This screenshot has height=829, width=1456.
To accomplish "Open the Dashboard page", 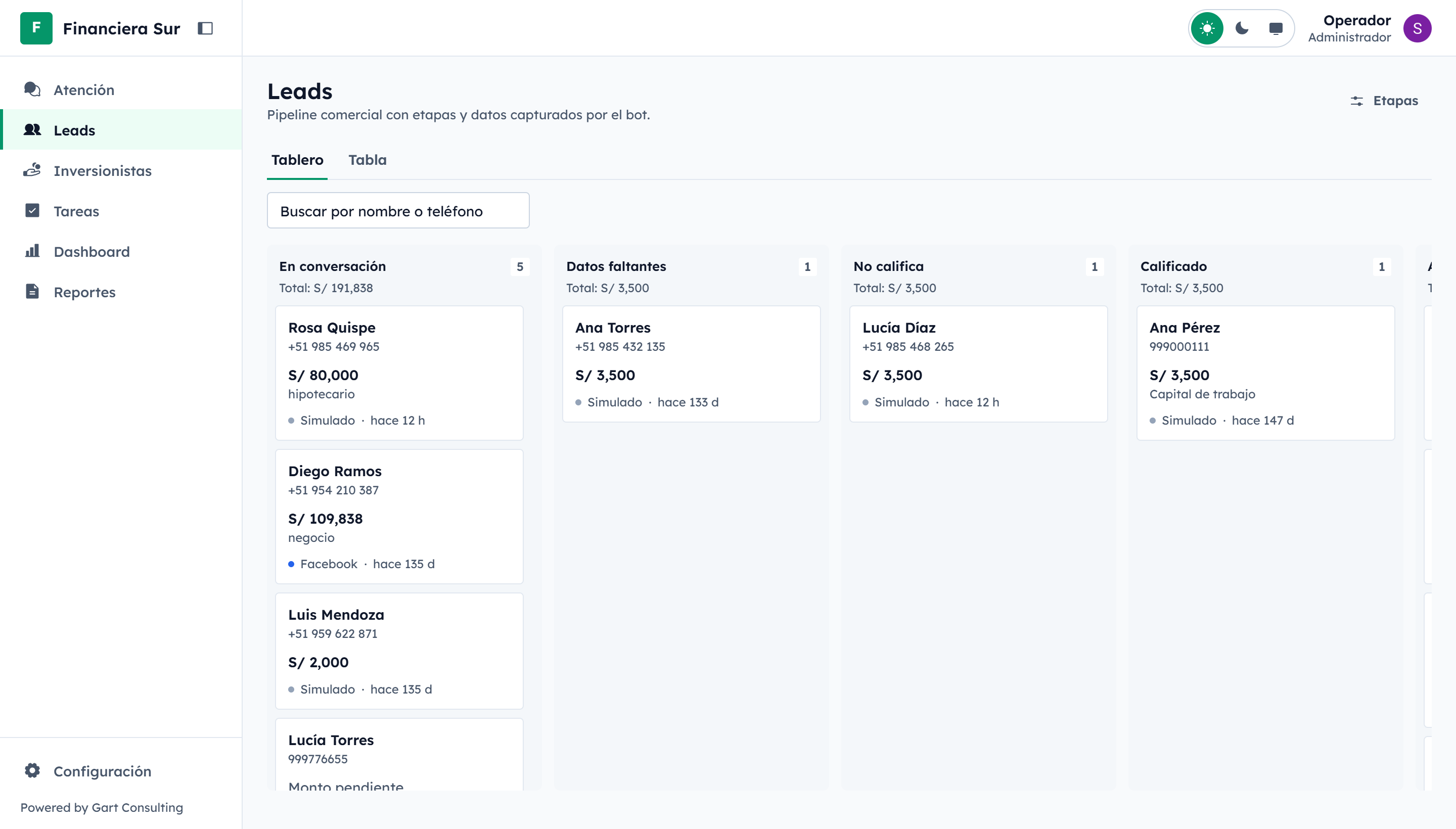I will (121, 251).
